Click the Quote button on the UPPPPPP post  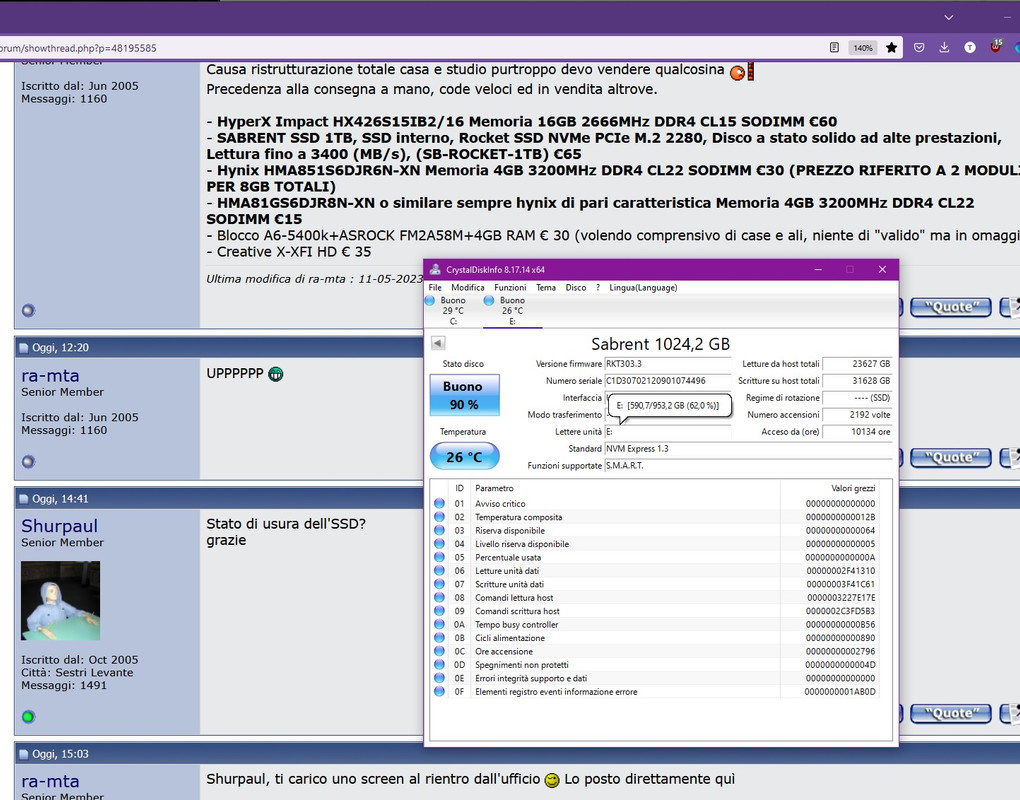click(x=950, y=457)
